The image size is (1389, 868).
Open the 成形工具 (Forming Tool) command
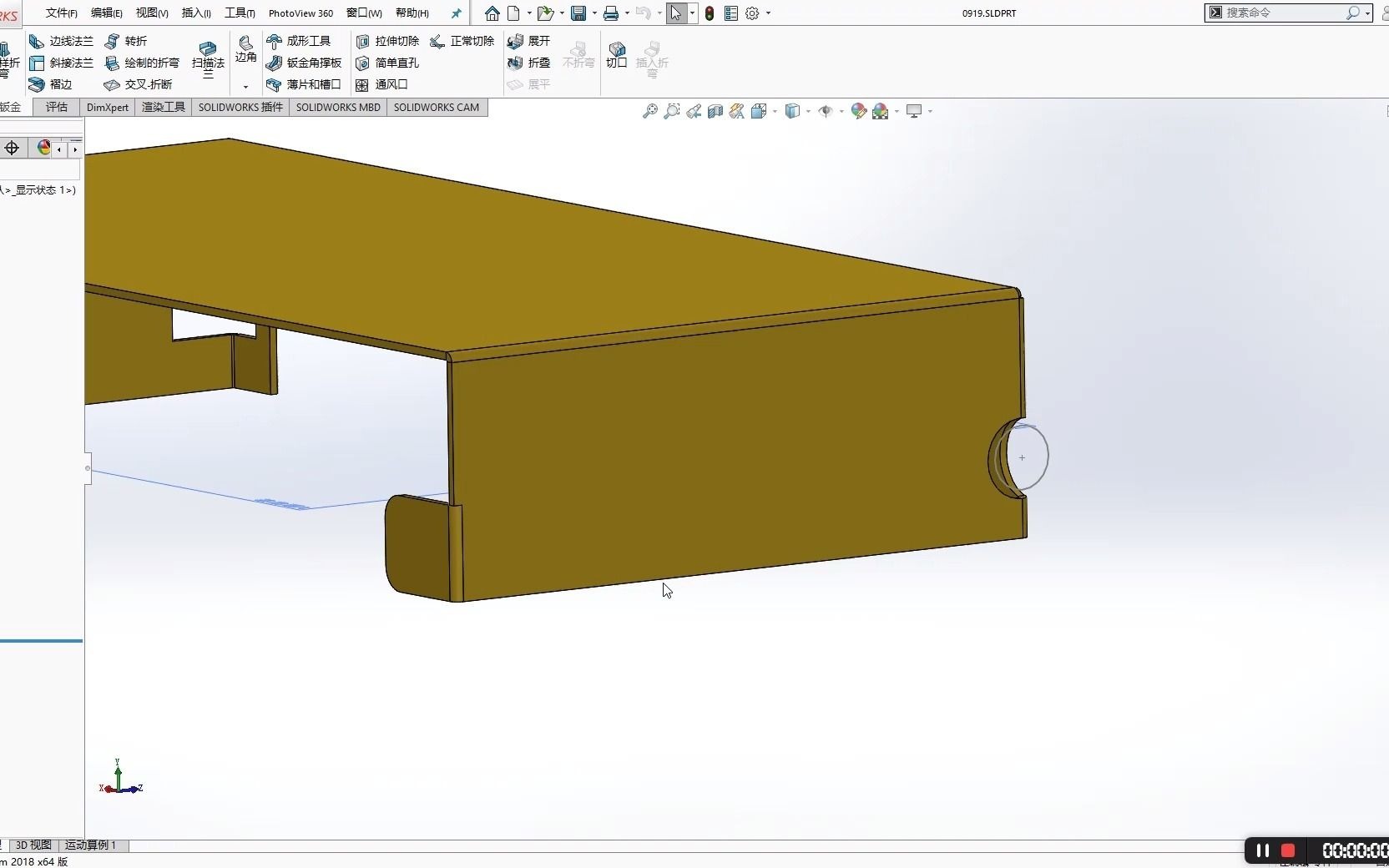click(x=301, y=41)
